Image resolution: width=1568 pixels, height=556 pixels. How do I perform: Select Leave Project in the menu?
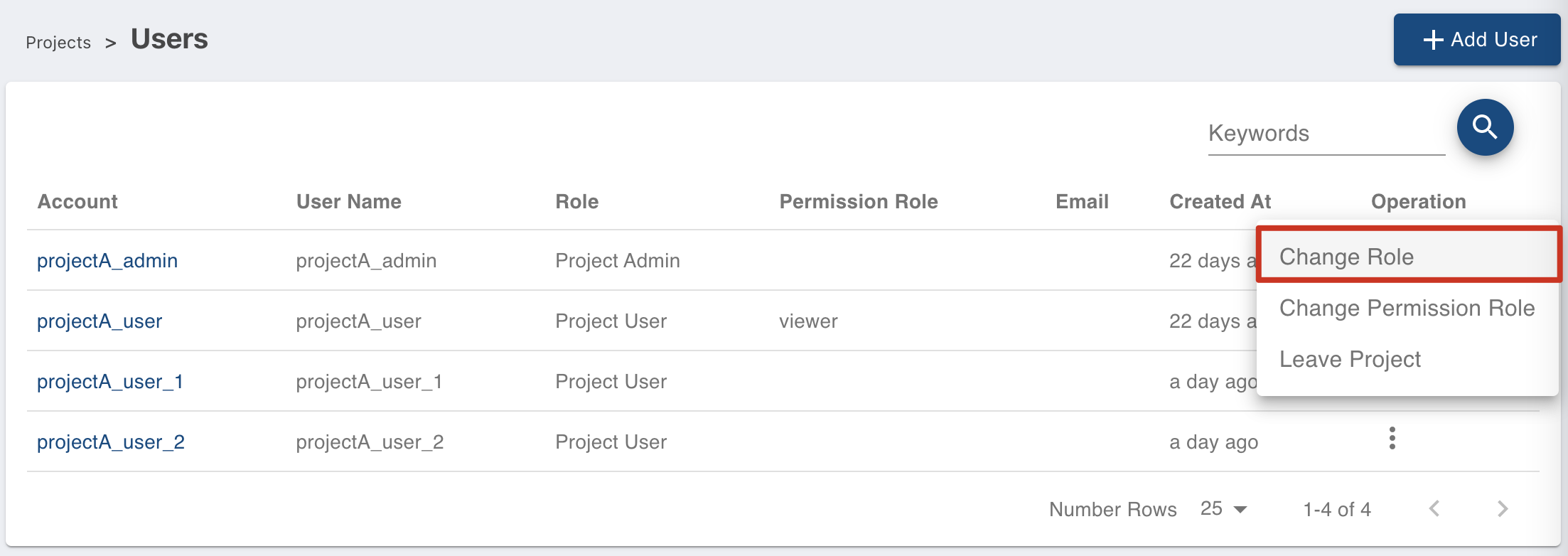1407,359
